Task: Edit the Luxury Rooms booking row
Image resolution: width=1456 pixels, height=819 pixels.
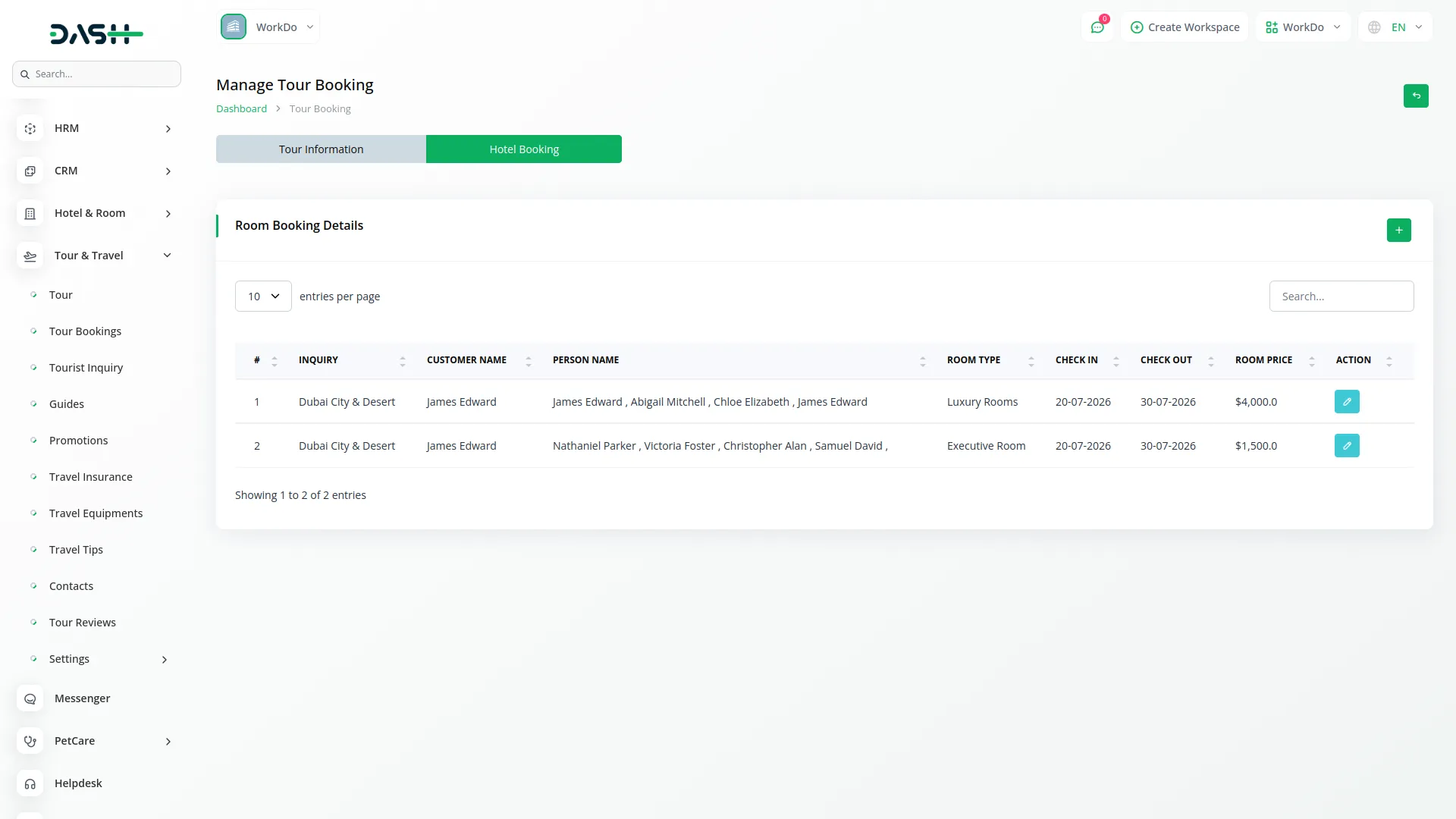Action: click(1347, 402)
